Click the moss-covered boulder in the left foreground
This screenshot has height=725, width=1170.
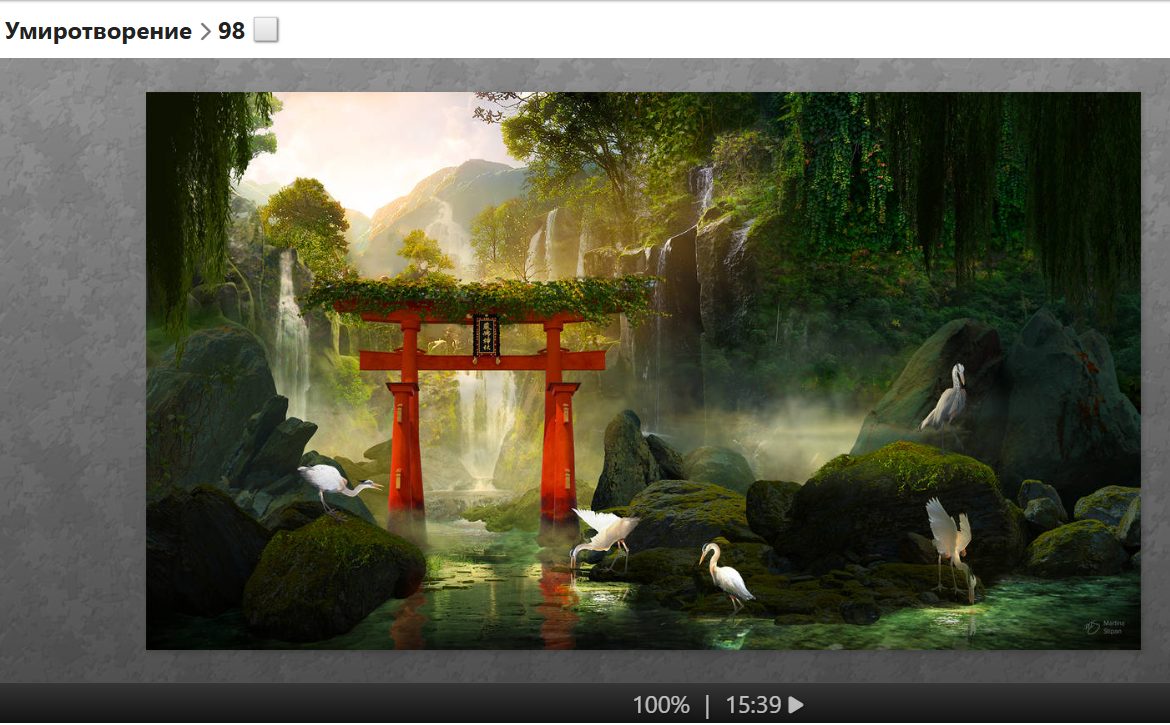click(330, 580)
